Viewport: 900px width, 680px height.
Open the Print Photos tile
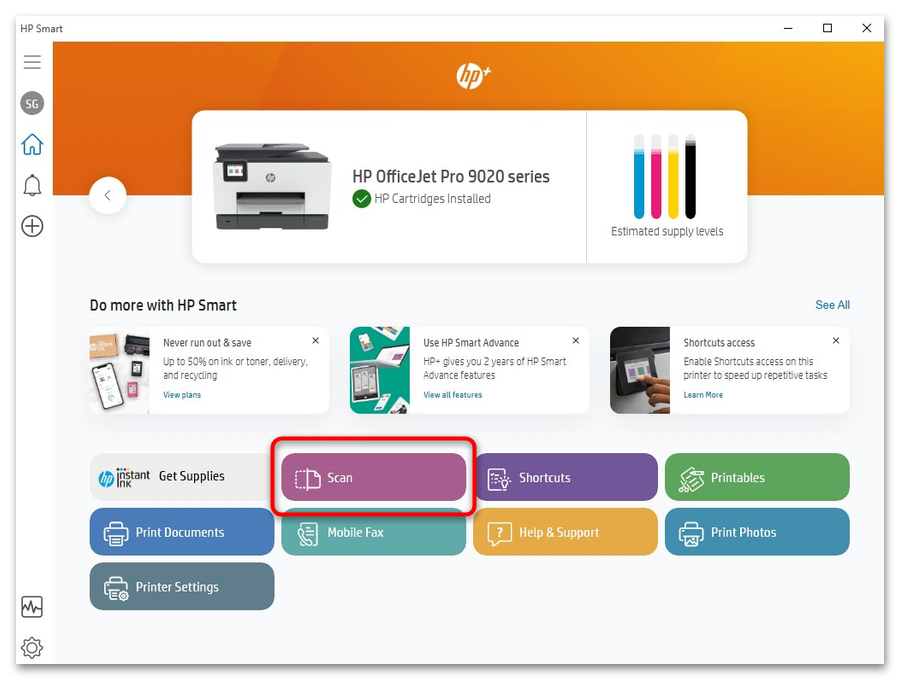coord(757,532)
